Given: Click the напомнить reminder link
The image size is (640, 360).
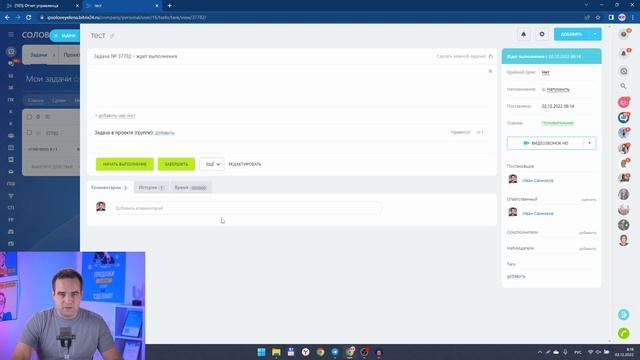Looking at the screenshot, I should point(558,89).
